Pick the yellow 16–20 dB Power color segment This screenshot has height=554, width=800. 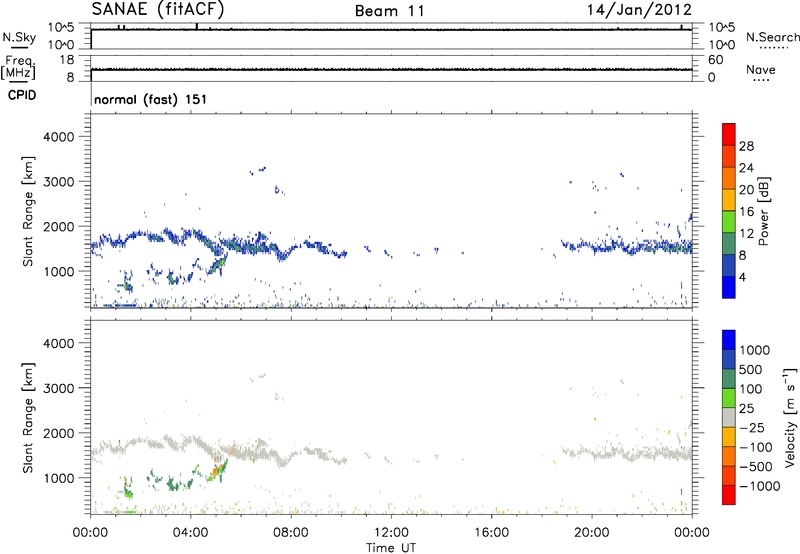point(729,199)
